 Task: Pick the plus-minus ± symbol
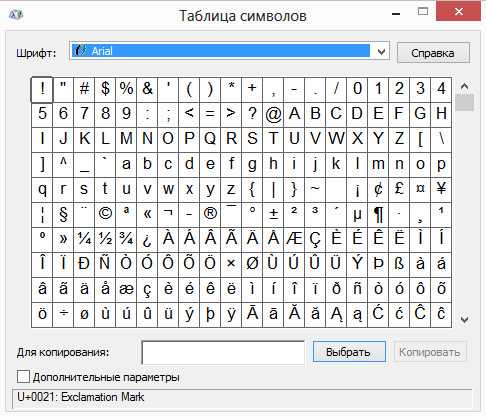(x=273, y=214)
